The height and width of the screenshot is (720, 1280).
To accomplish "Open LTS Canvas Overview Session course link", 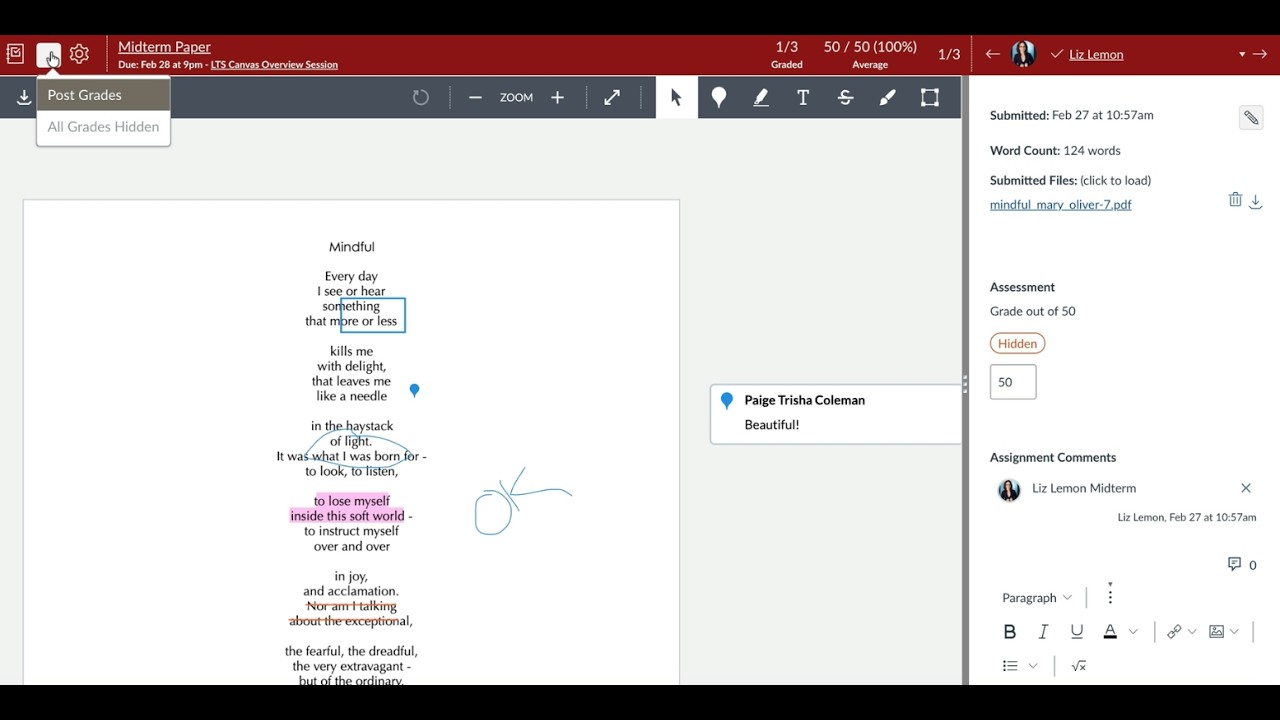I will [x=274, y=65].
